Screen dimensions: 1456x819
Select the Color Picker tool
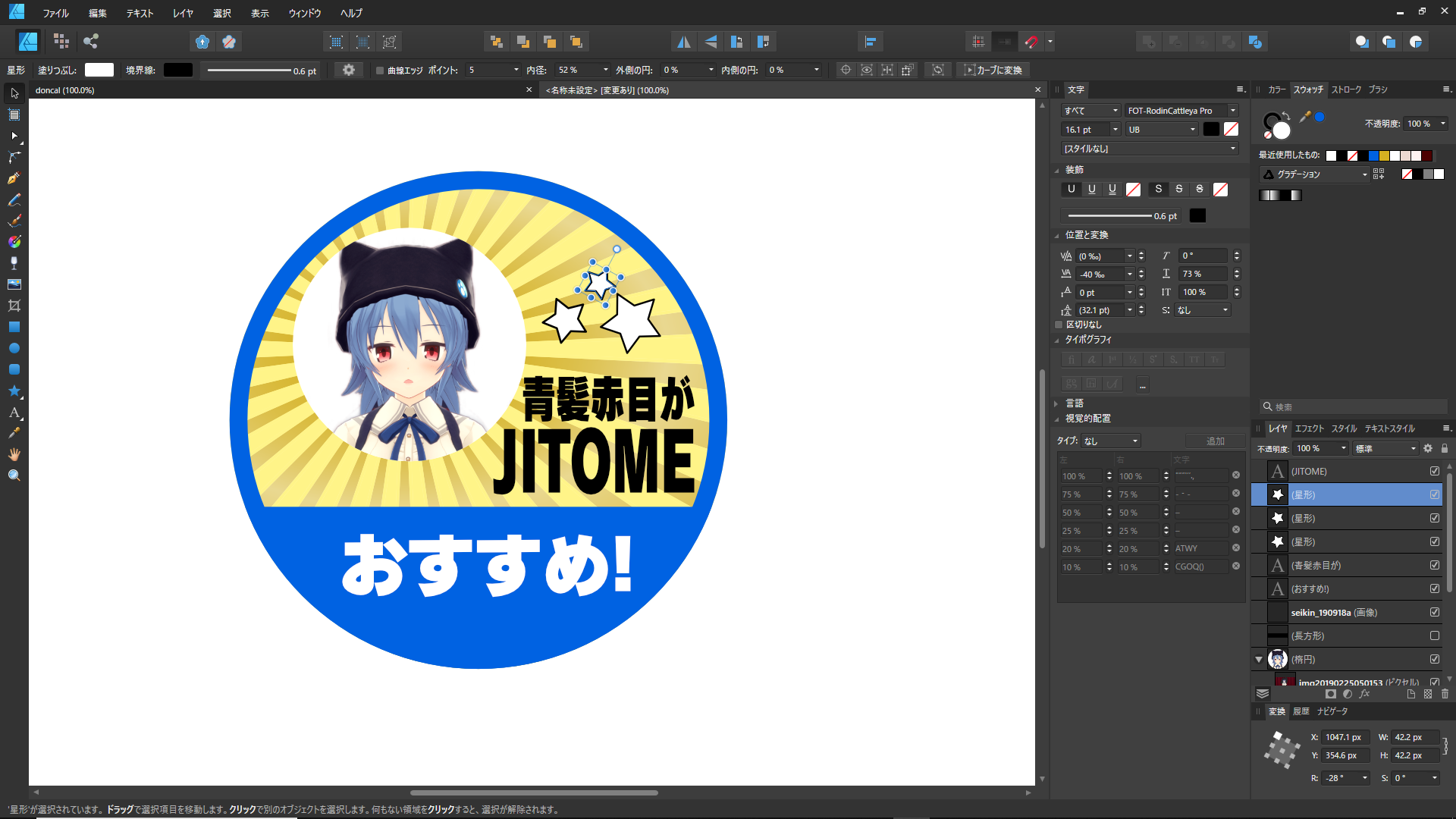14,433
